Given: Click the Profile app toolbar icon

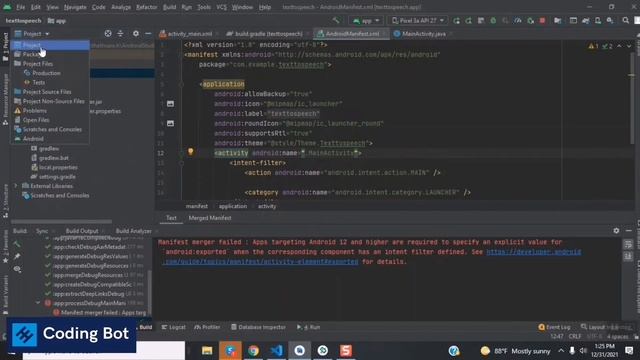Looking at the screenshot, I should coord(518,20).
